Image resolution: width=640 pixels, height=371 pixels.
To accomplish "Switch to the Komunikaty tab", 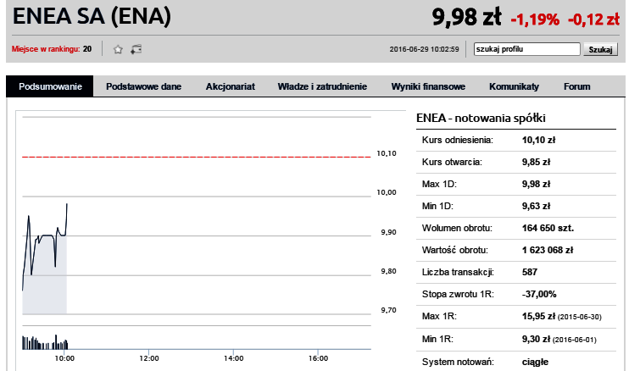I will click(x=514, y=87).
